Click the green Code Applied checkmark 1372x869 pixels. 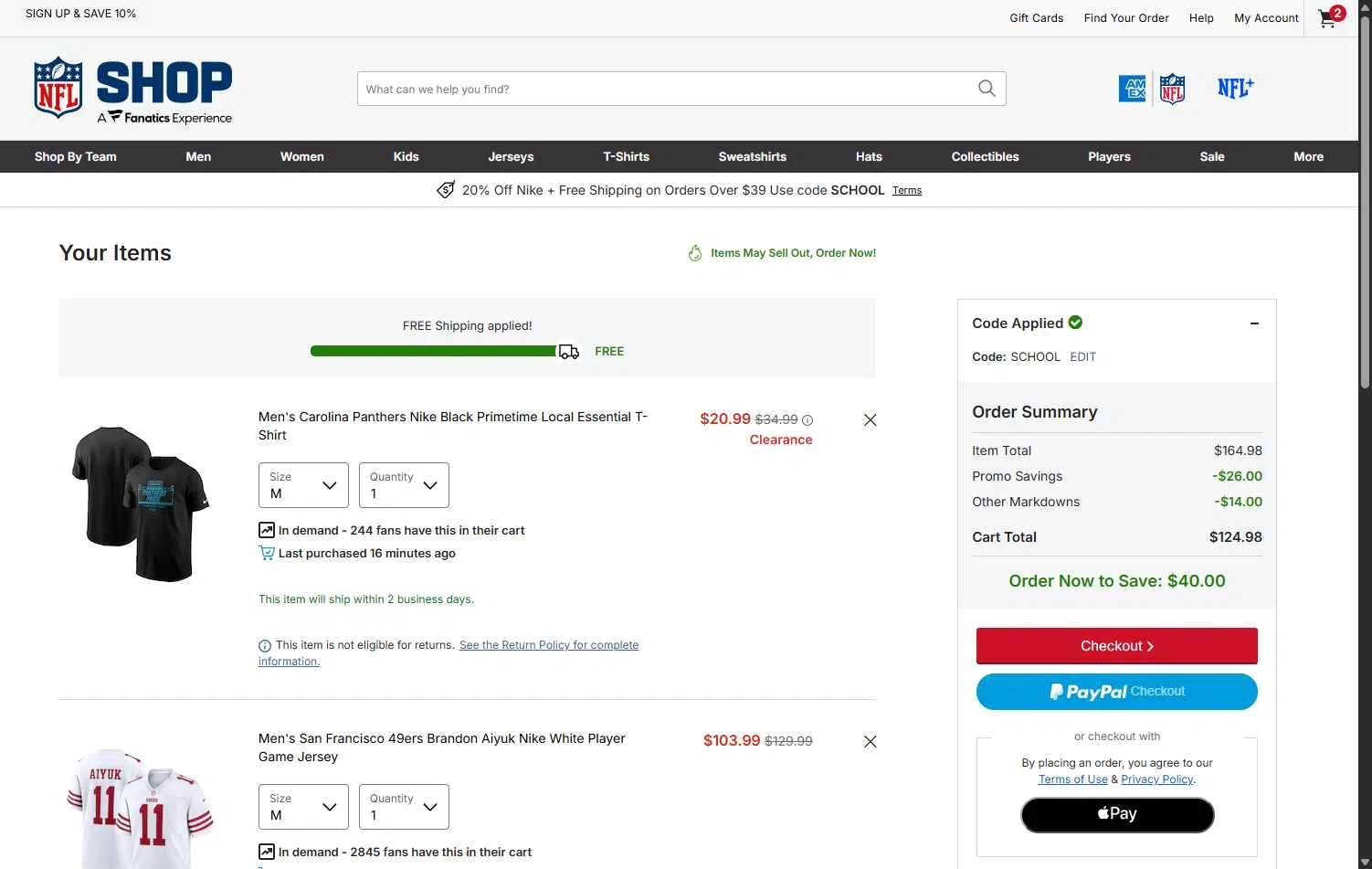pos(1075,322)
